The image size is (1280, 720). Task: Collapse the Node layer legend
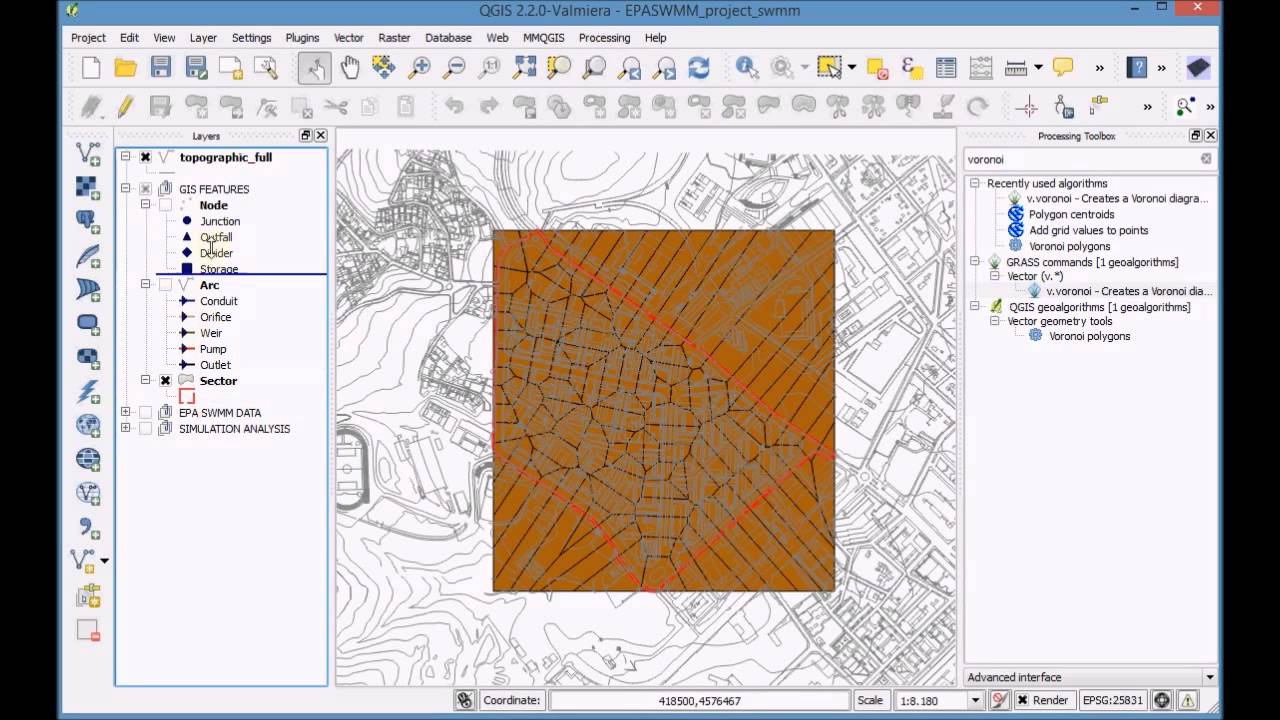(145, 205)
